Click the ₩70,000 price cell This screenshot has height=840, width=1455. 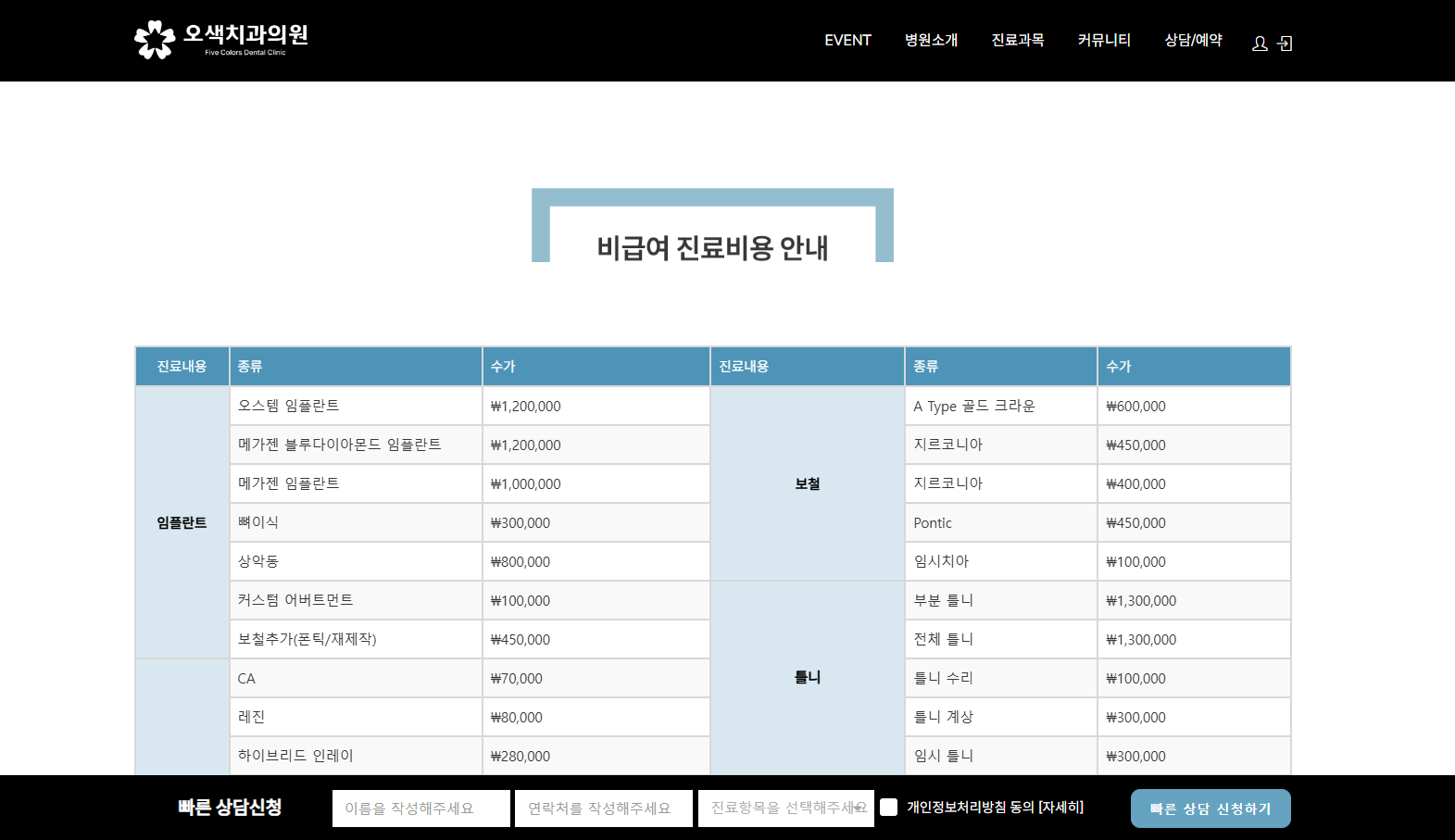point(596,678)
